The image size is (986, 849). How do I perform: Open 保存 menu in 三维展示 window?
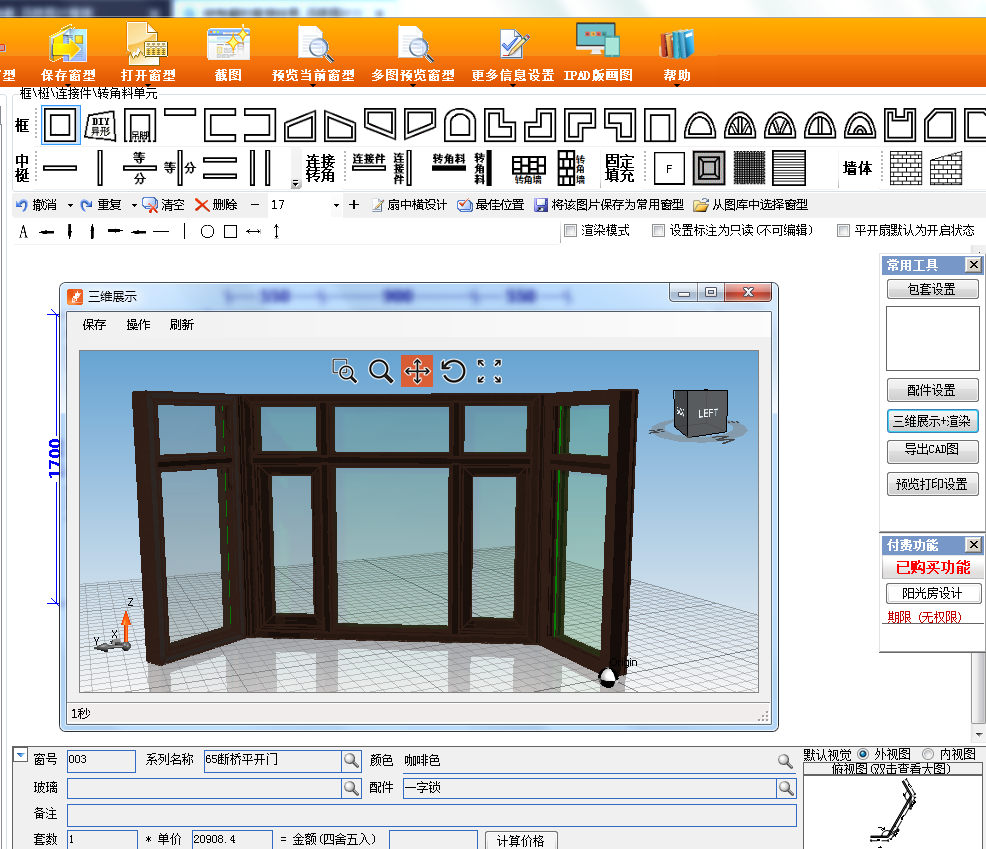pos(94,325)
